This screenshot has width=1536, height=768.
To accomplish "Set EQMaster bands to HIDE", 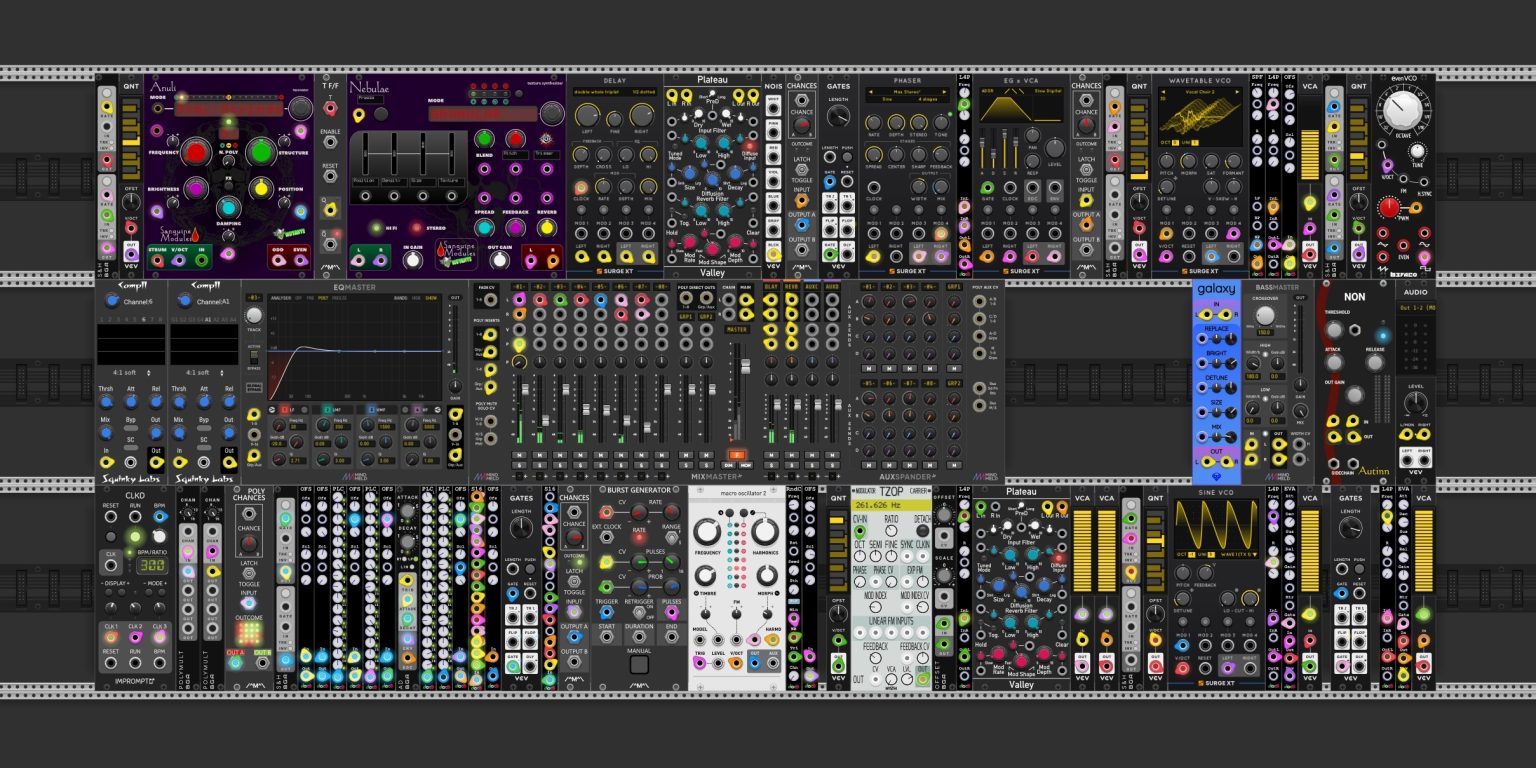I will coord(416,298).
